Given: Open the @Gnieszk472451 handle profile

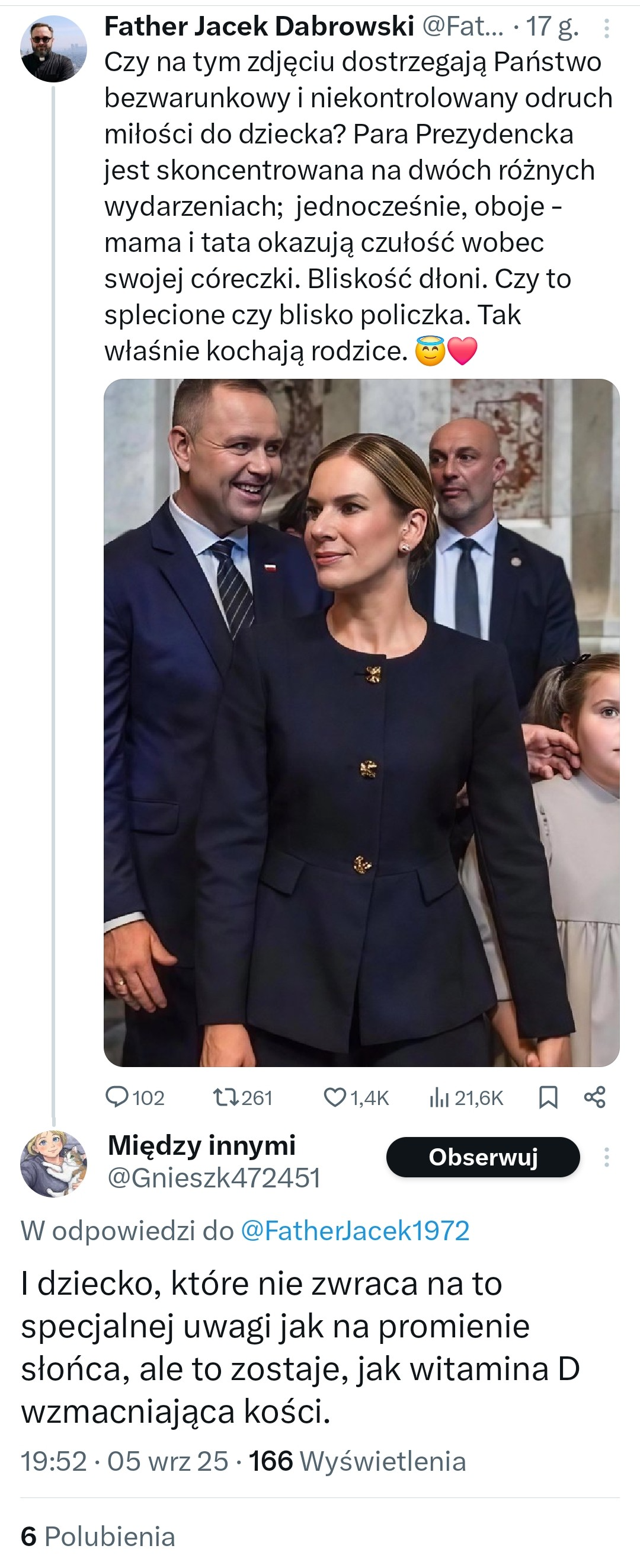Looking at the screenshot, I should point(213,1179).
